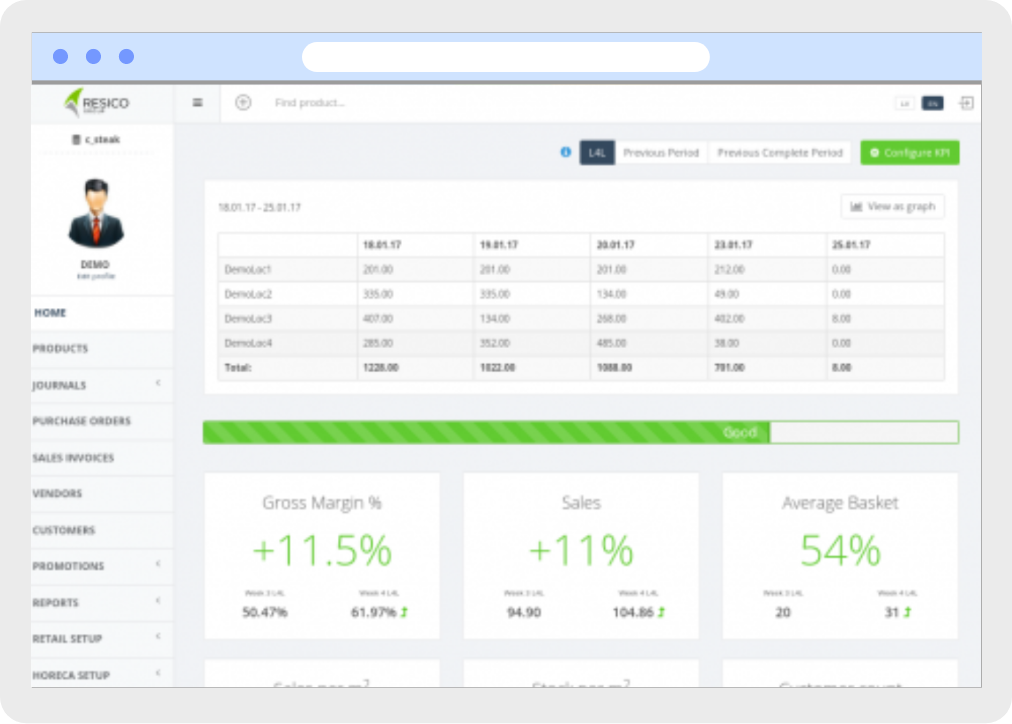Toggle the sidebar with the hamburger icon

(x=197, y=103)
